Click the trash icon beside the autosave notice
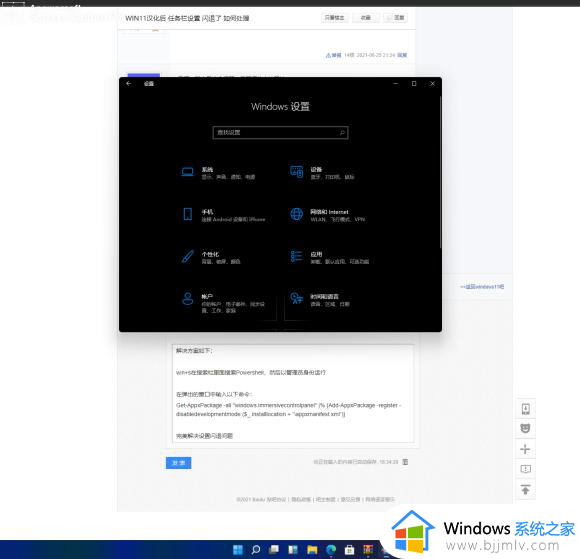The image size is (580, 559). tap(405, 462)
